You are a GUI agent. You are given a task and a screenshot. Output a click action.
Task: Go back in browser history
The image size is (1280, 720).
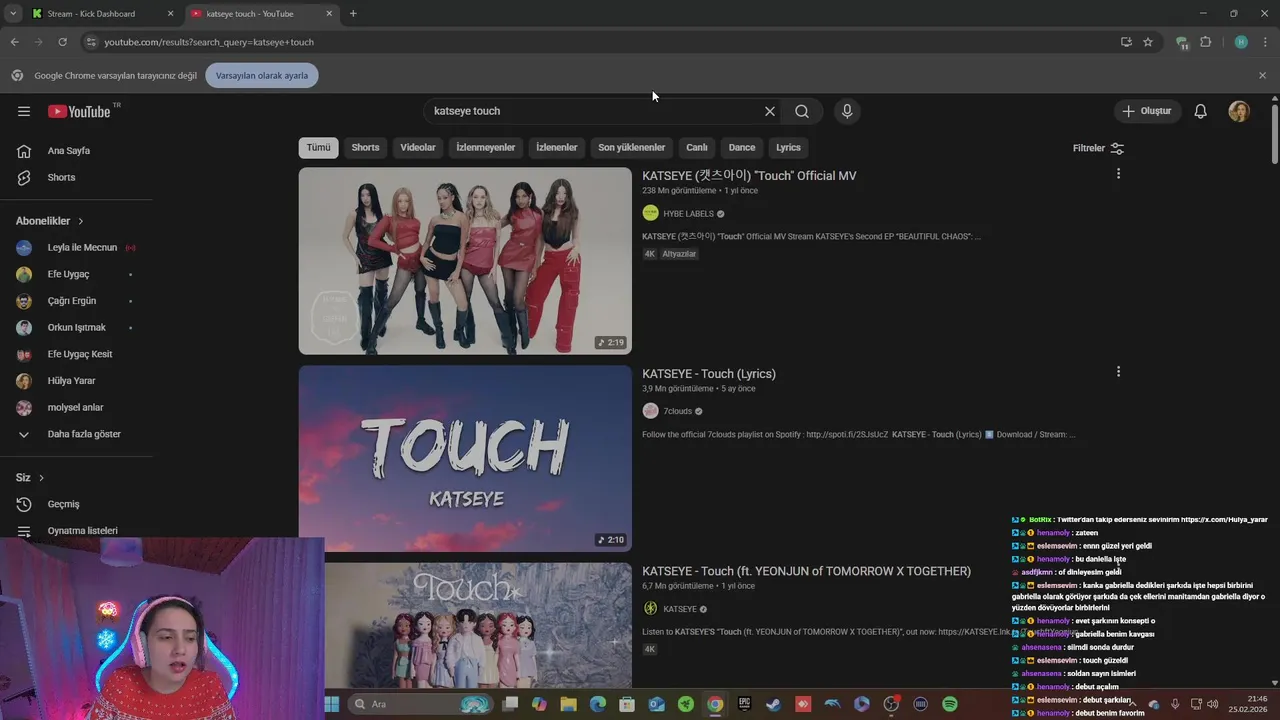pyautogui.click(x=14, y=42)
